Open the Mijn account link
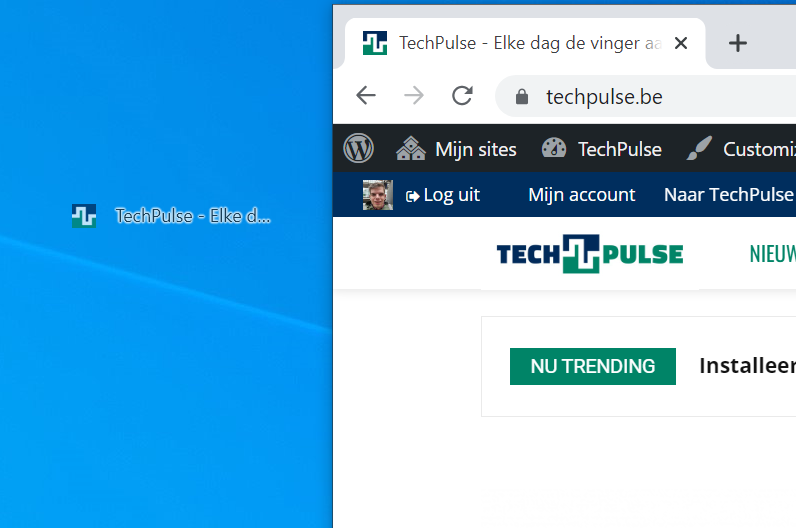The image size is (796, 528). point(581,195)
